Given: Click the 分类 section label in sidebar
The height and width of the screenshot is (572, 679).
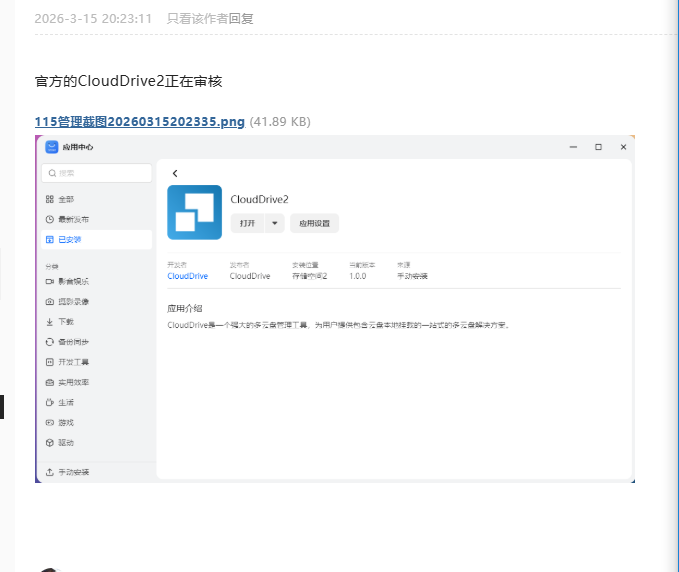Looking at the screenshot, I should 52,266.
